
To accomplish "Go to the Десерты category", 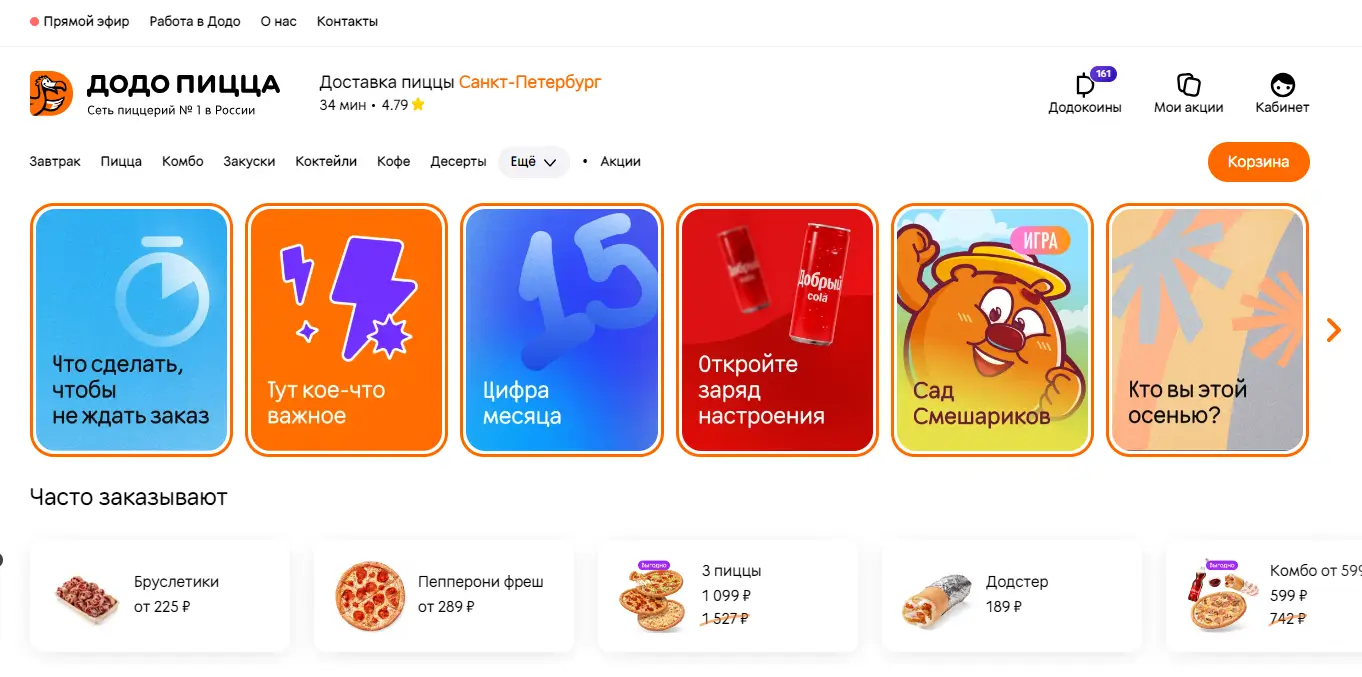I will click(x=458, y=162).
